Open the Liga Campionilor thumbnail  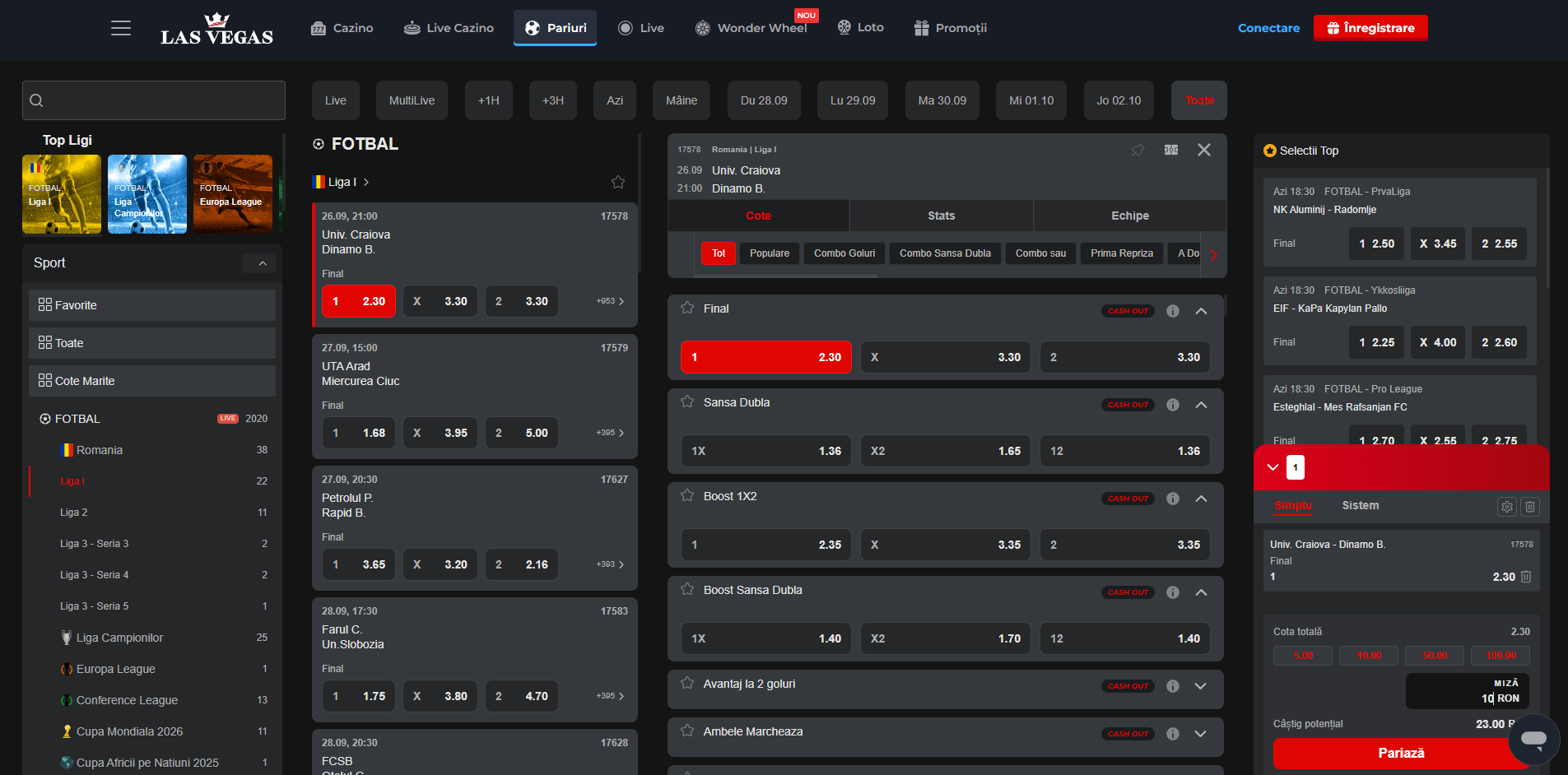[x=147, y=194]
